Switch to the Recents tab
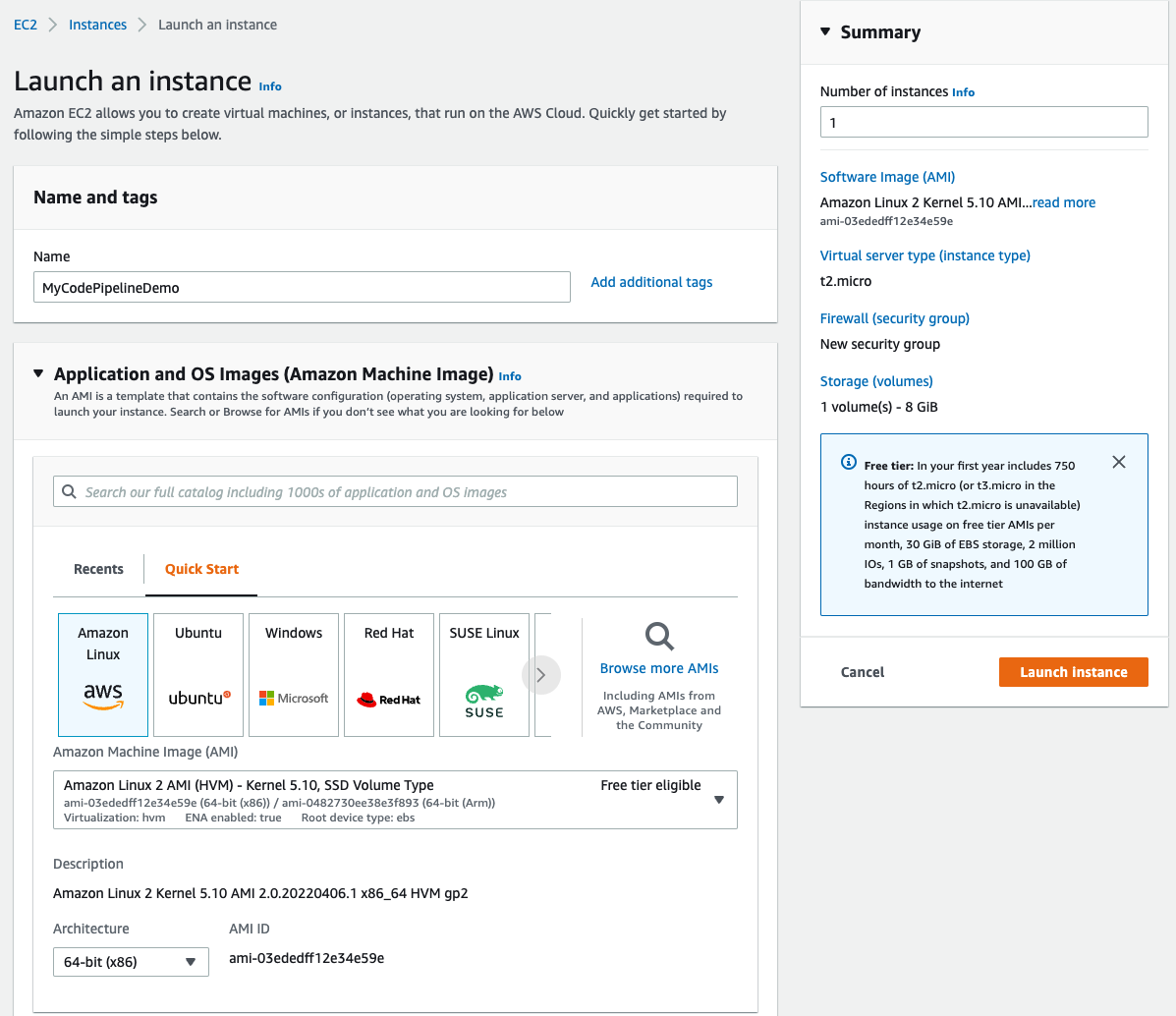Screen dimensions: 1176x1016 [98, 569]
